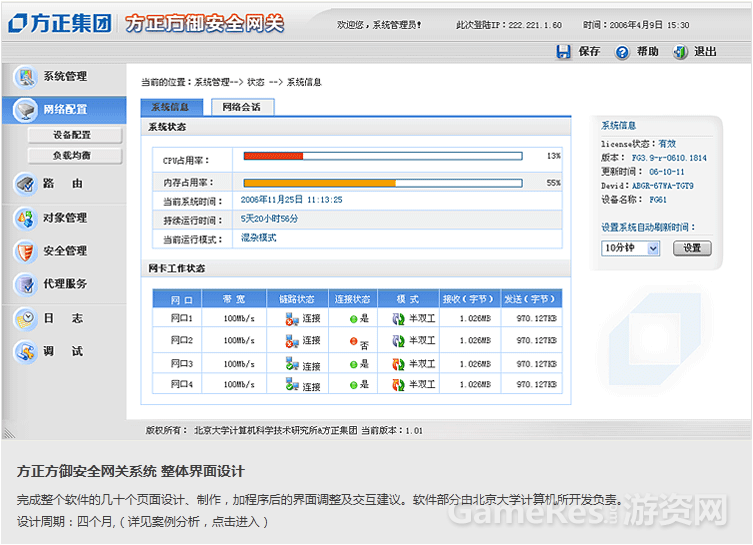The height and width of the screenshot is (545, 753).
Task: Click the 详见案例分析，点击进入 link text
Action: 193,521
